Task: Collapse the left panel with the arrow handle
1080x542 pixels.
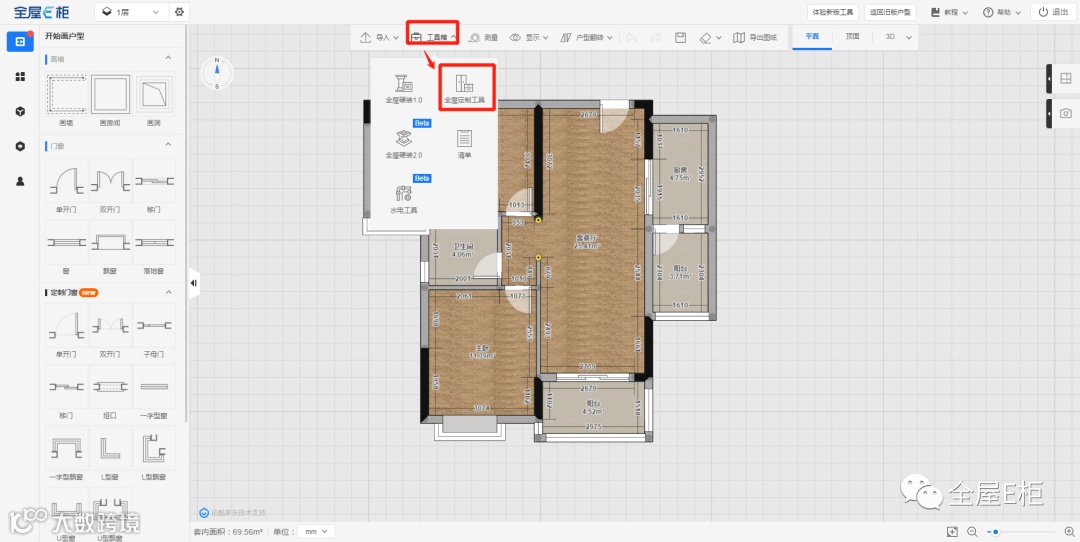Action: 194,283
